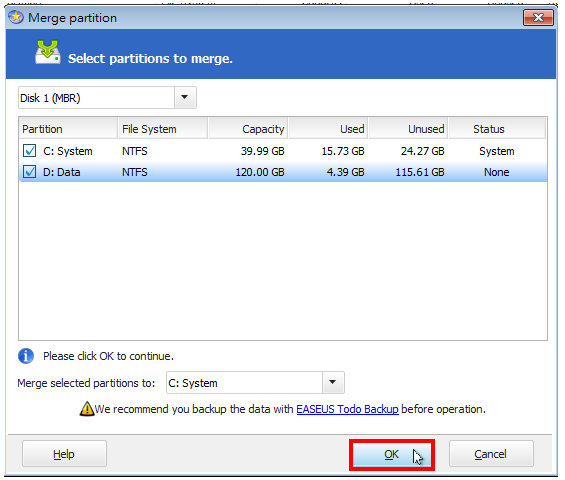565x480 pixels.
Task: Open the Help button
Action: pyautogui.click(x=64, y=454)
